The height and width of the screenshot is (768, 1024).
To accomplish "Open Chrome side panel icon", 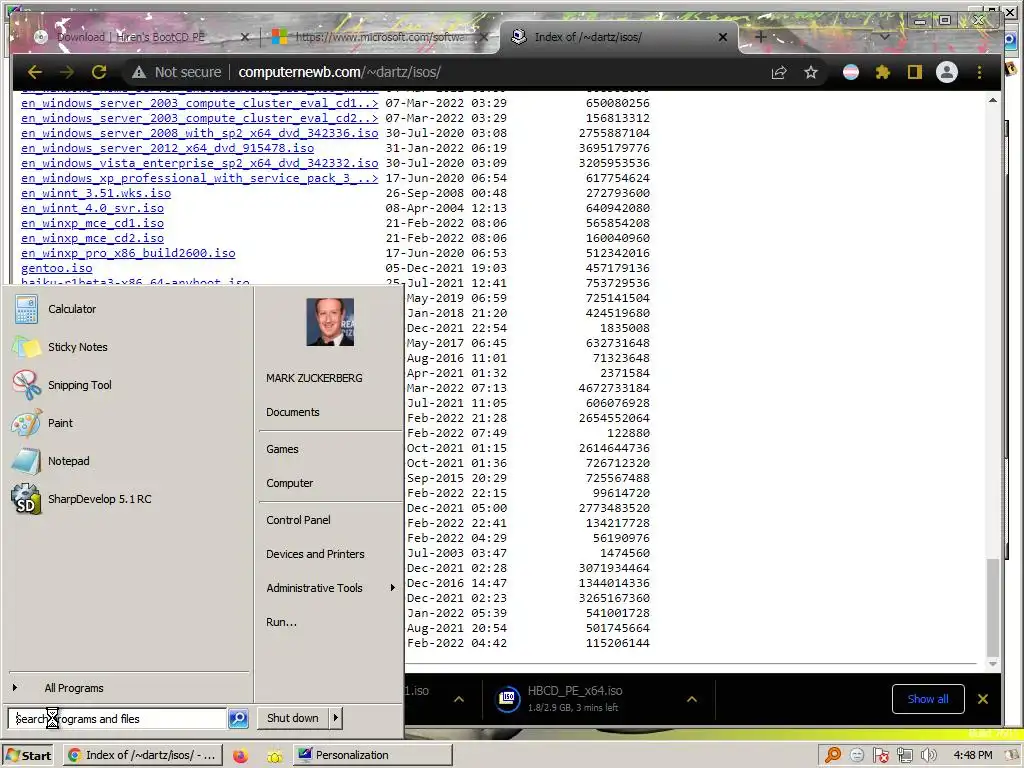I will pos(914,72).
